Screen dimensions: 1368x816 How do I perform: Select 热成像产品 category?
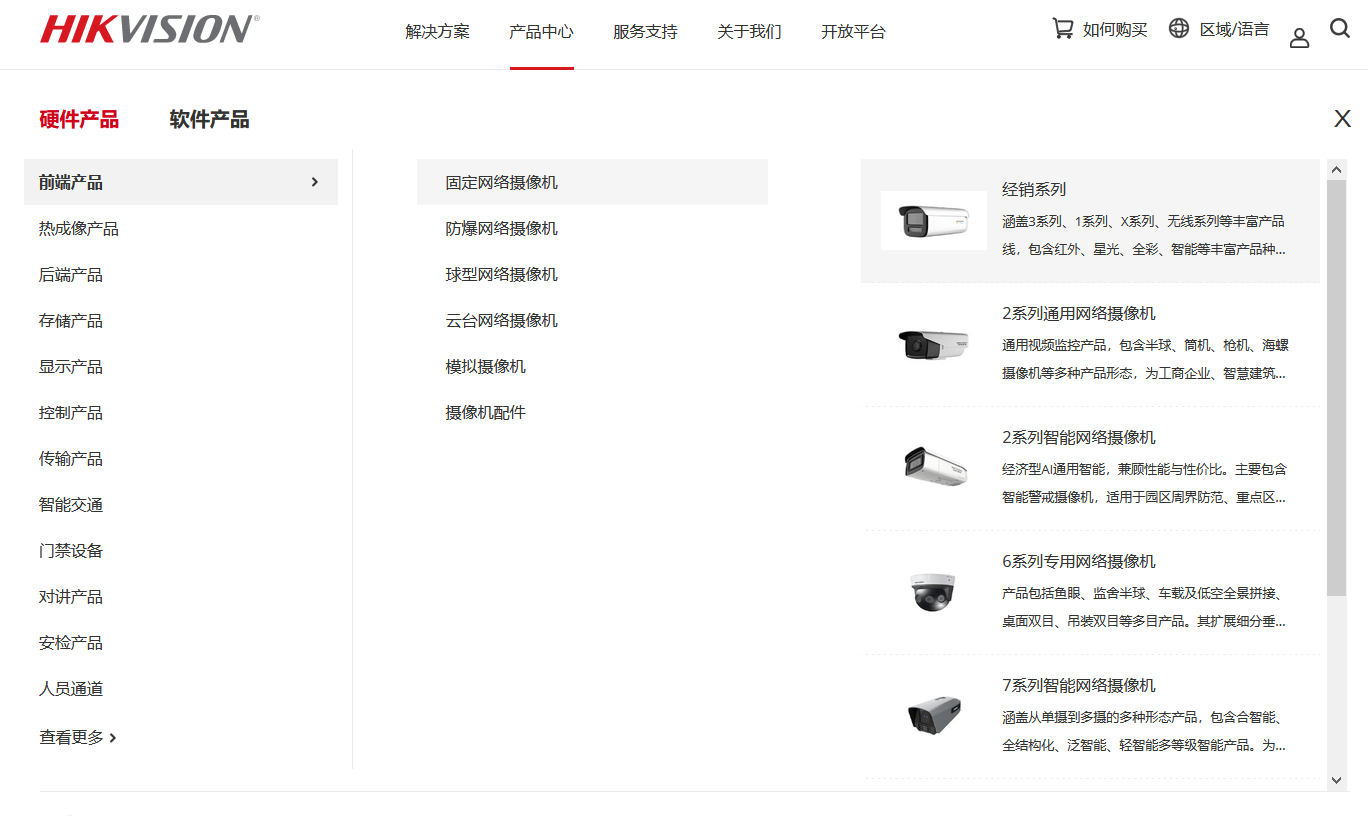click(x=79, y=229)
